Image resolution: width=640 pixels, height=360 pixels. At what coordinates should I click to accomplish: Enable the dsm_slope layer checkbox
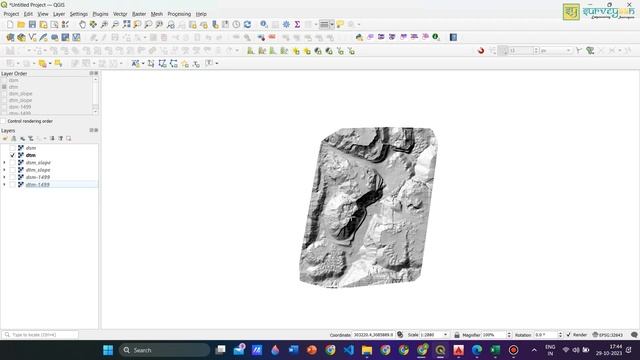click(x=12, y=162)
